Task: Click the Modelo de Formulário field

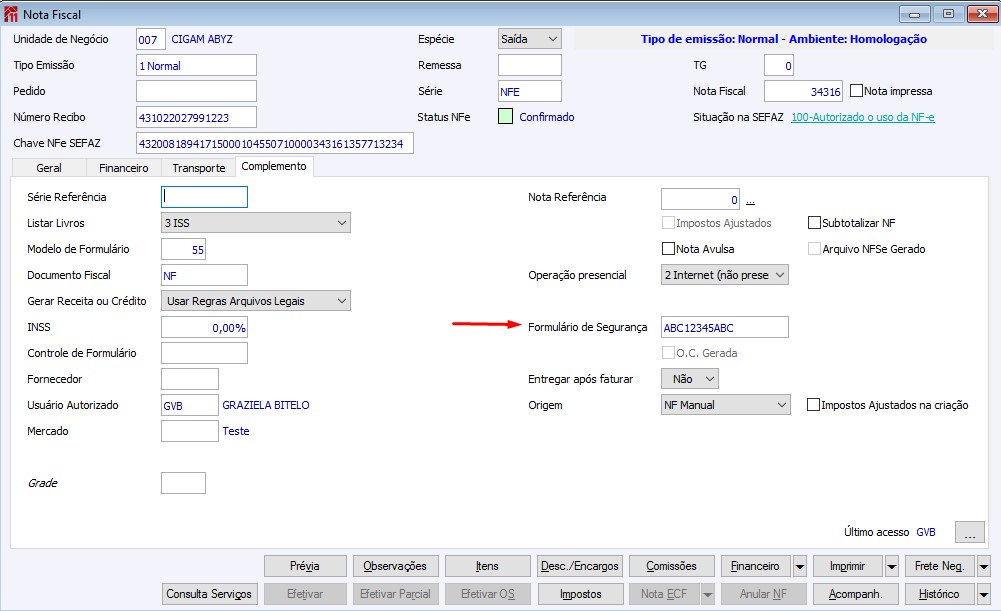Action: (183, 249)
